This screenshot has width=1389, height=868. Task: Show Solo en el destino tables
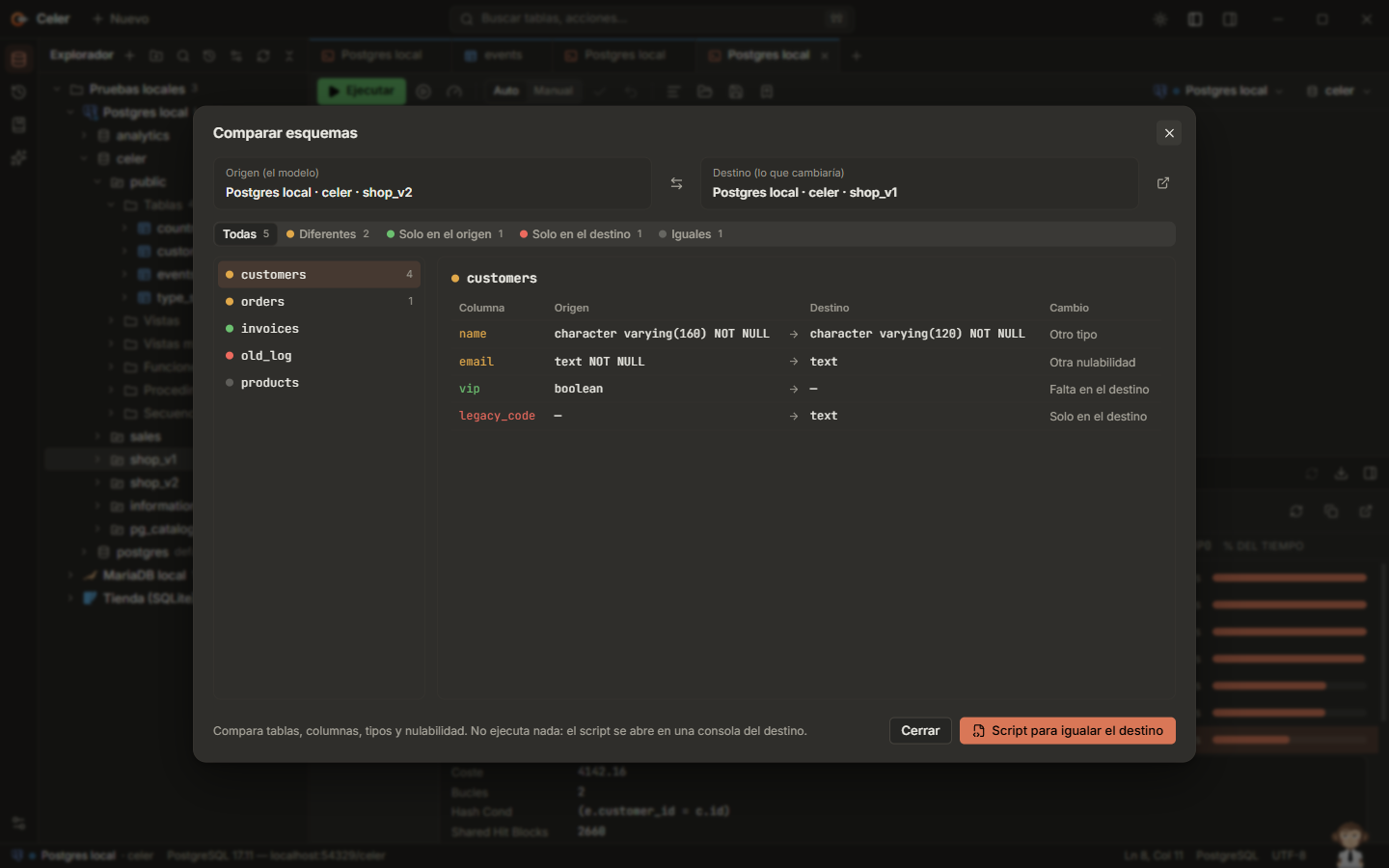[581, 234]
